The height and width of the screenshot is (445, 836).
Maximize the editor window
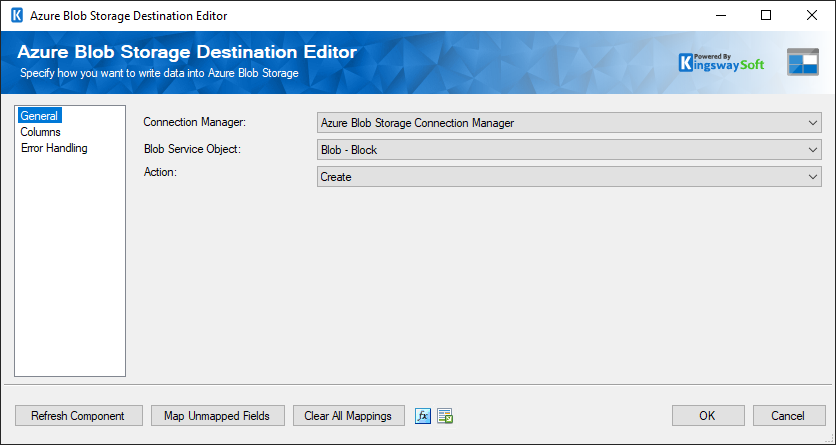coord(766,15)
